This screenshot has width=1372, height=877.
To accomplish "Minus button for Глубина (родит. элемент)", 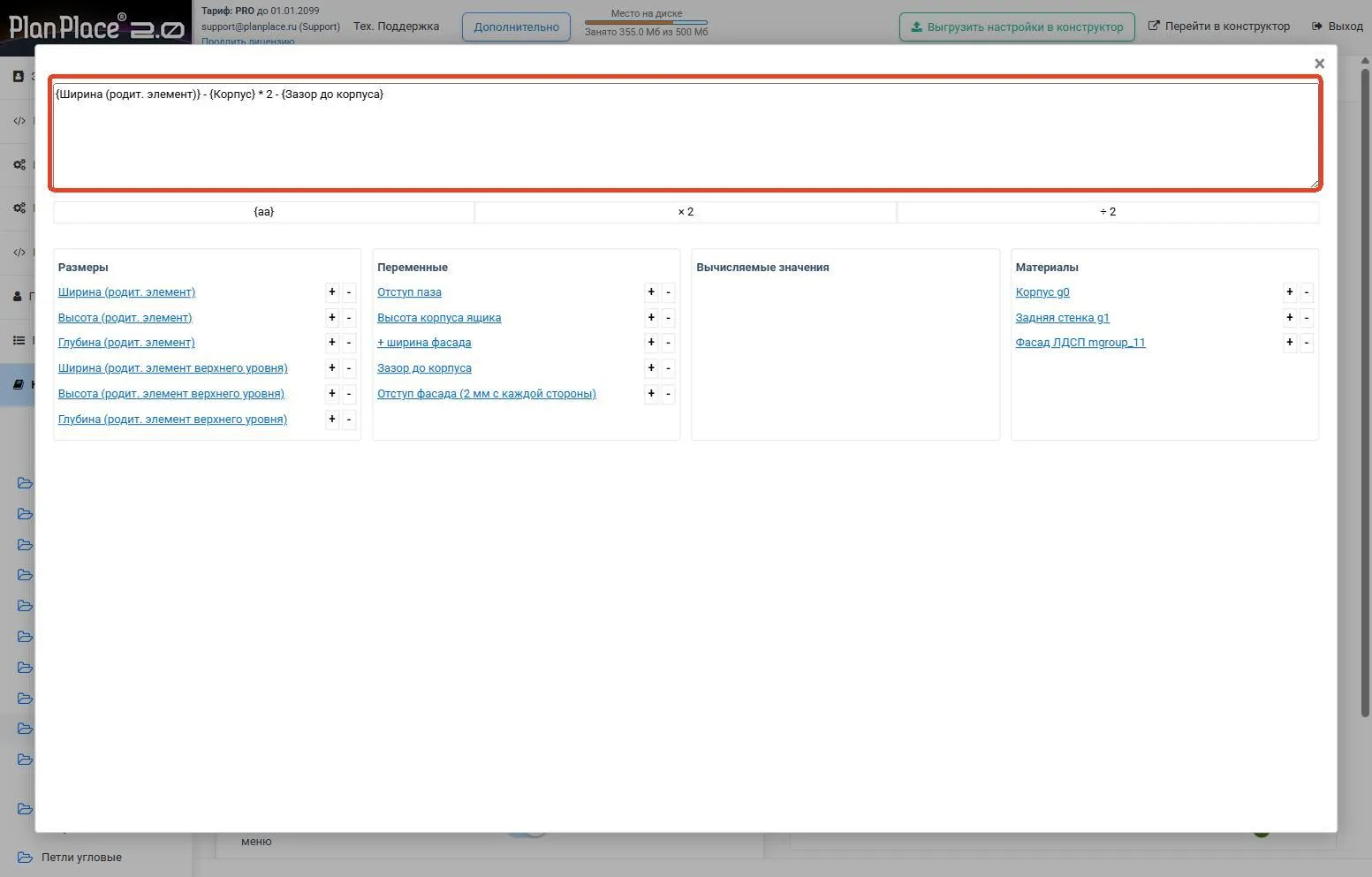I will coord(349,343).
